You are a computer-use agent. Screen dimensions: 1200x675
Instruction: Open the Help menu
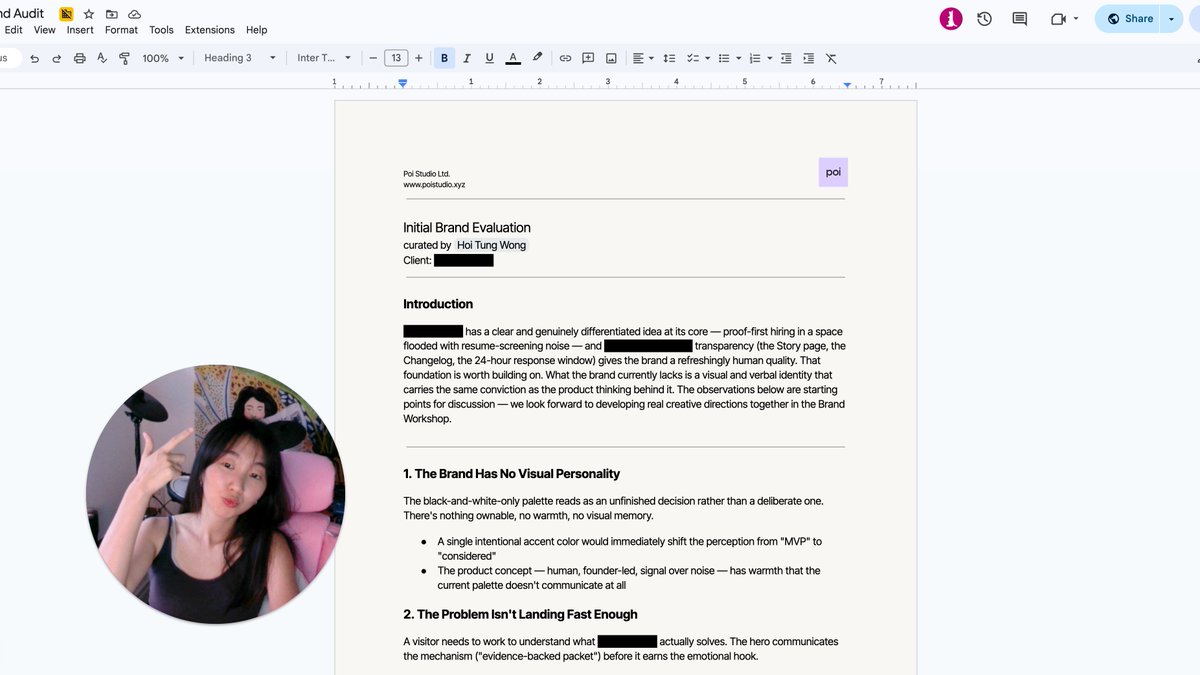[x=256, y=30]
